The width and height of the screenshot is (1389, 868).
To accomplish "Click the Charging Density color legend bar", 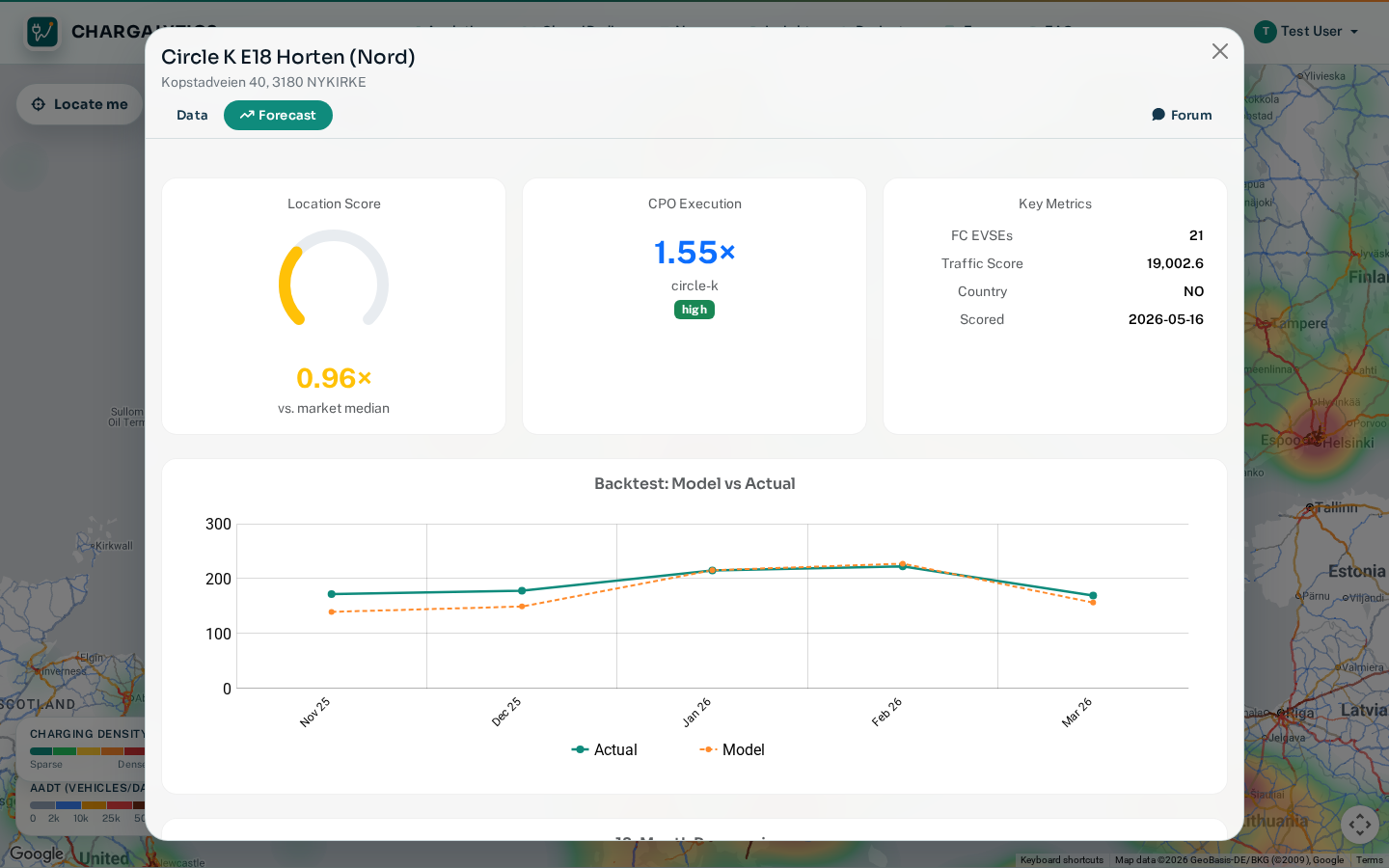I will coord(88,751).
